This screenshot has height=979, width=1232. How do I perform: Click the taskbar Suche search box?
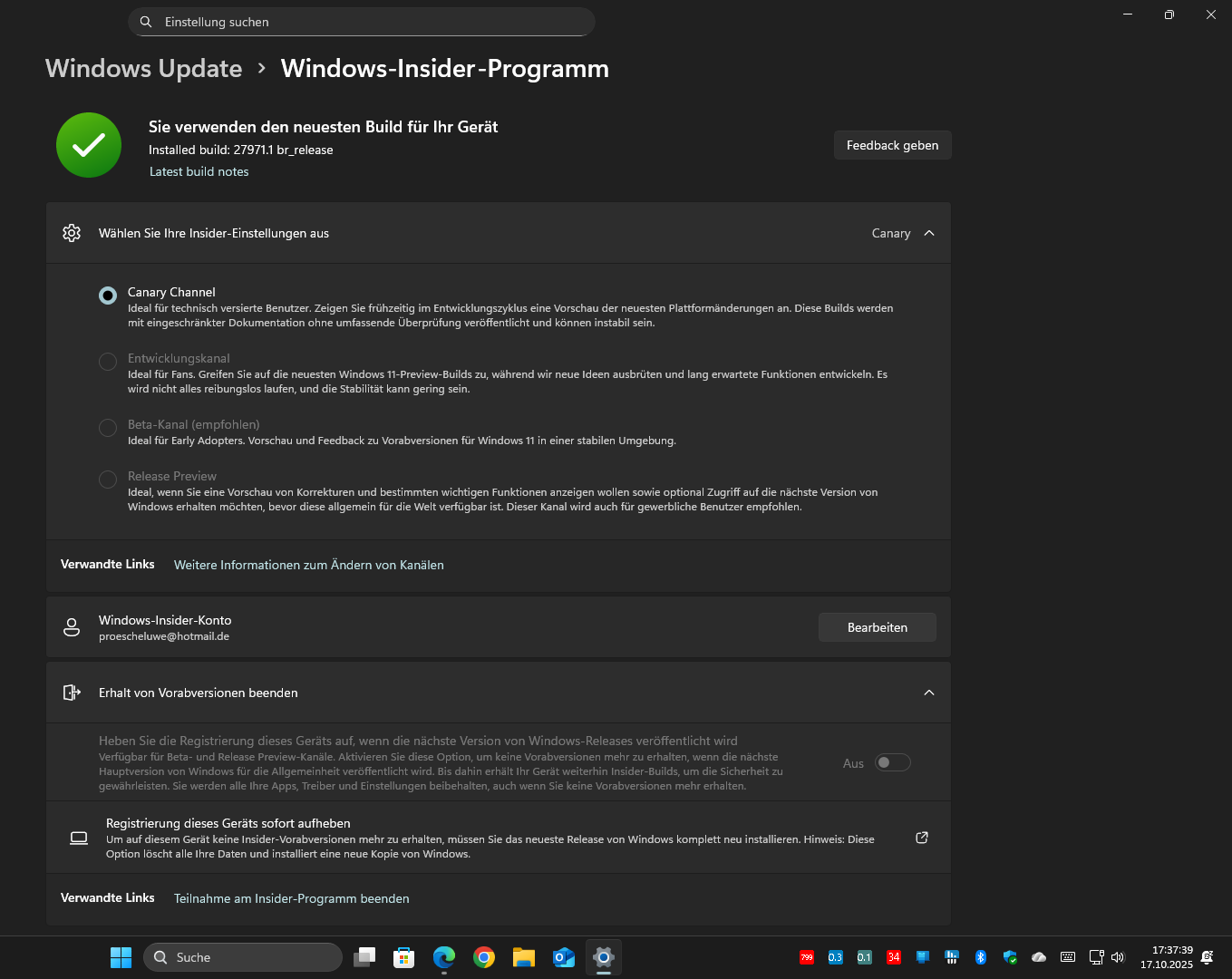[x=243, y=957]
